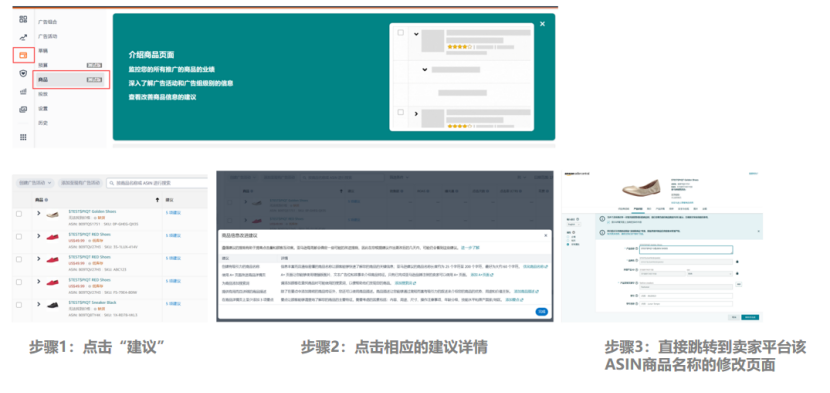The height and width of the screenshot is (393, 830).
Task: Open the 草稿 menu item
Action: (x=43, y=51)
